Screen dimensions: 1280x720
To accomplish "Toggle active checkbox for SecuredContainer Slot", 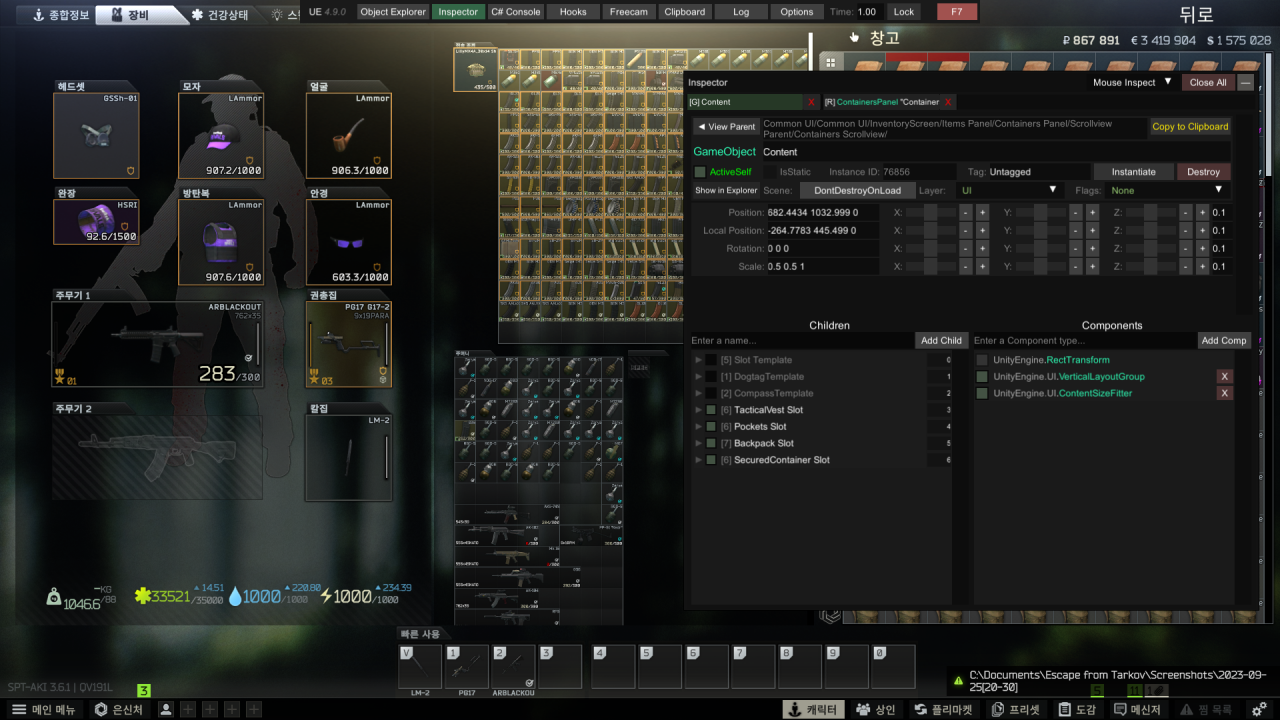I will tap(711, 460).
